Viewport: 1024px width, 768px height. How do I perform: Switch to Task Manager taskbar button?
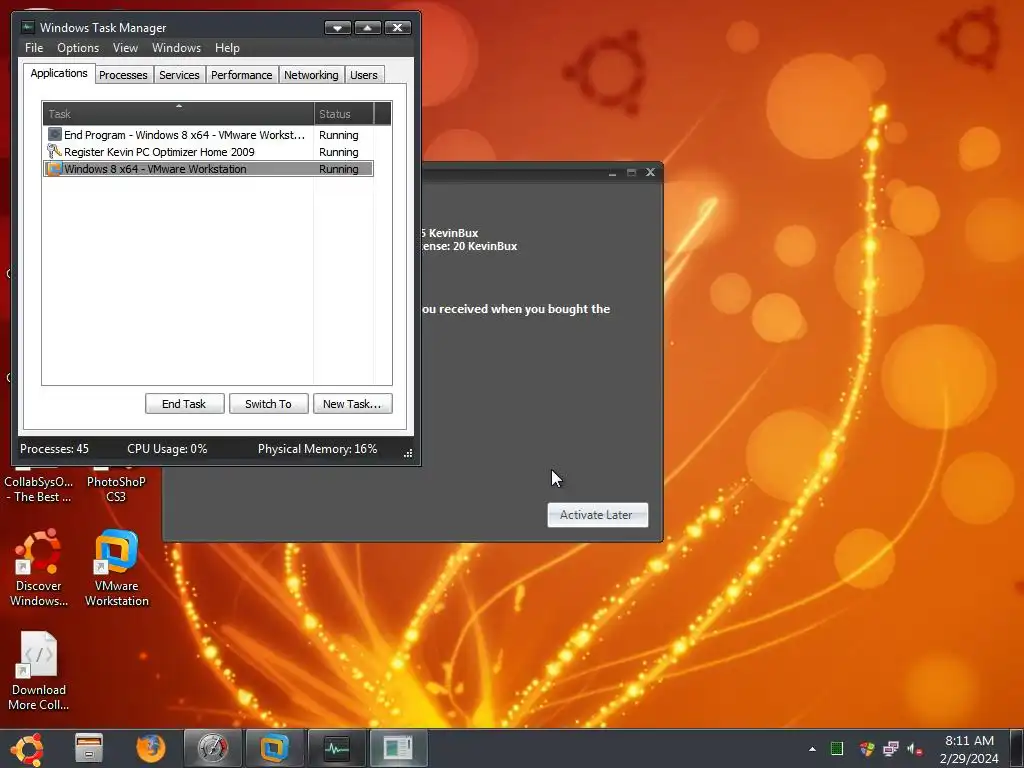coord(336,748)
